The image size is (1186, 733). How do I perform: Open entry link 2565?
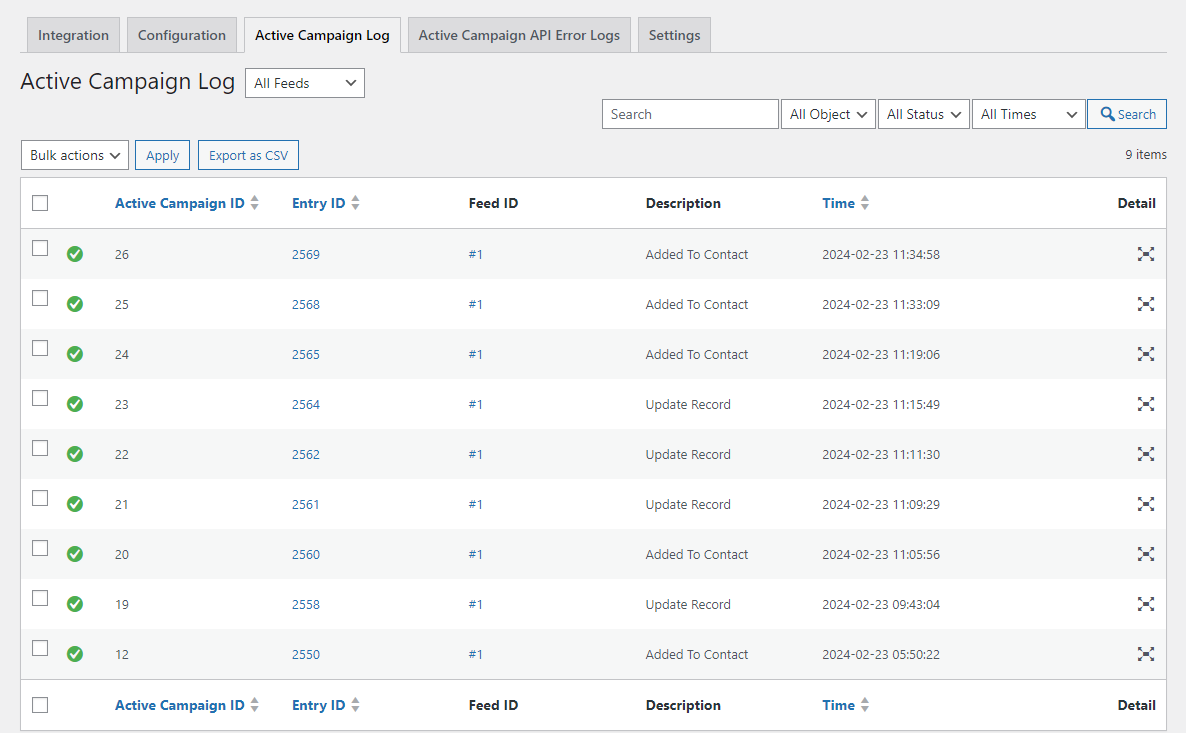pos(306,354)
